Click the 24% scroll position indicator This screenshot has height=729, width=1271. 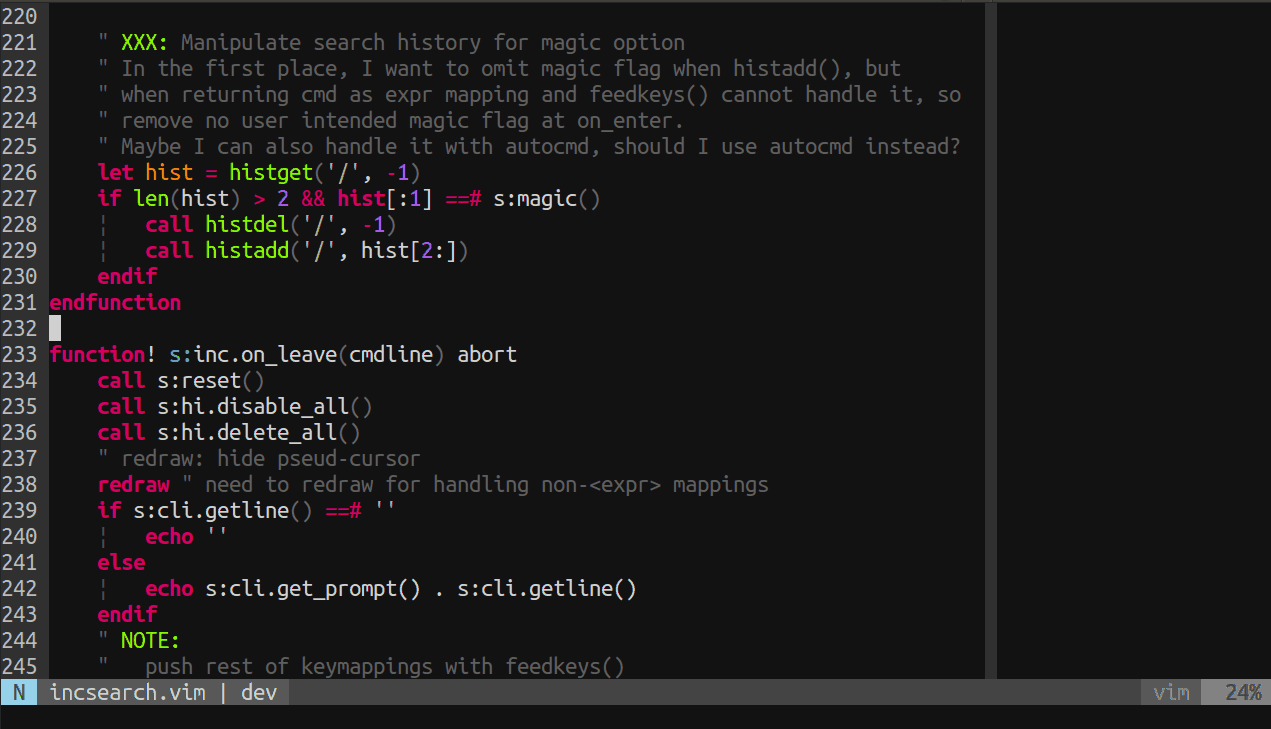coord(1242,692)
